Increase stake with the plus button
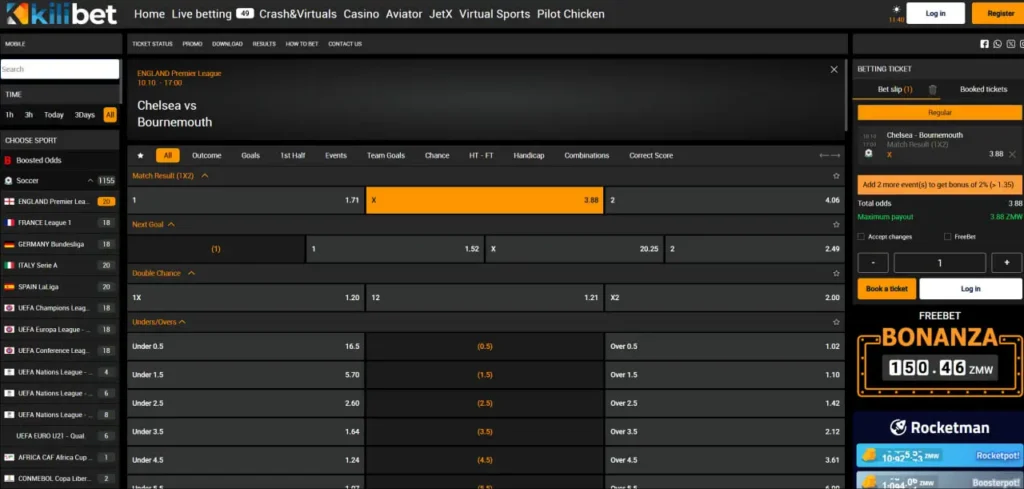 click(1006, 263)
